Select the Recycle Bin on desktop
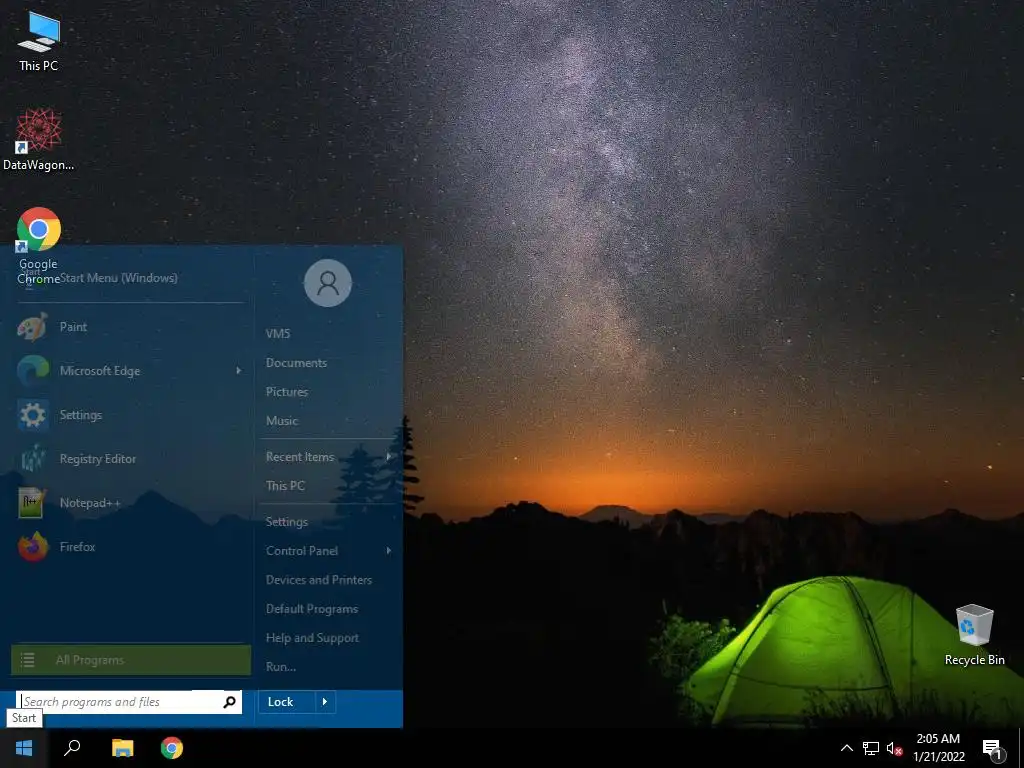Screen dimensions: 1024x768 click(974, 635)
